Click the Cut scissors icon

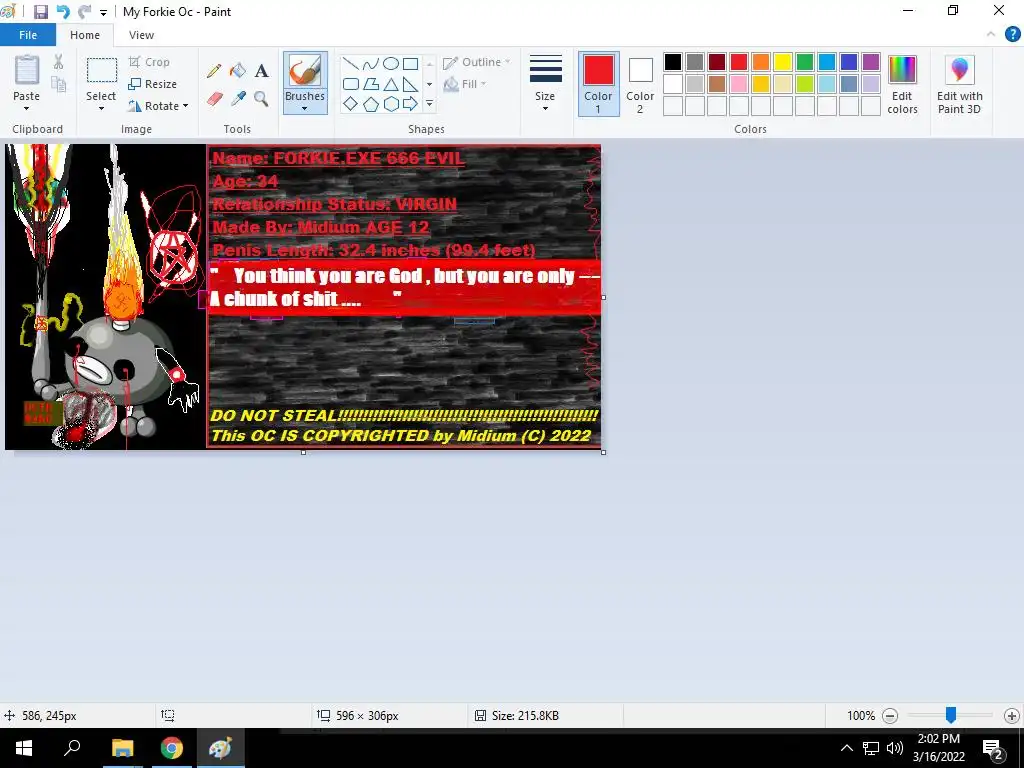click(x=58, y=62)
